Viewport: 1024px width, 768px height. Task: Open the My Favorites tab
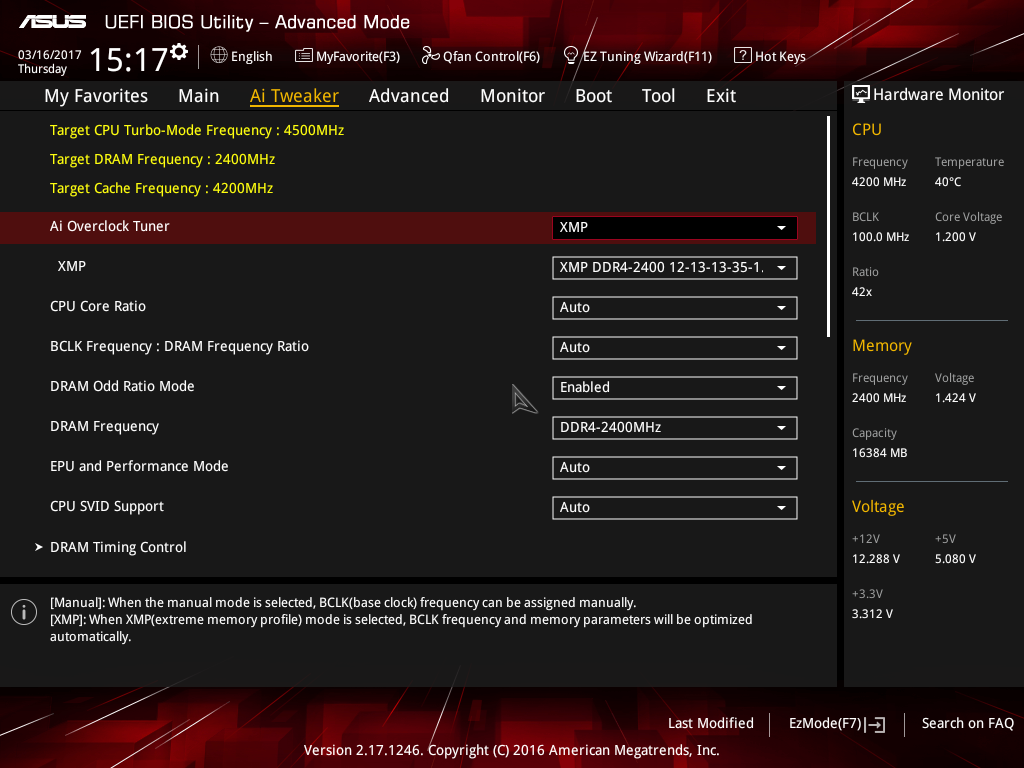tap(96, 96)
